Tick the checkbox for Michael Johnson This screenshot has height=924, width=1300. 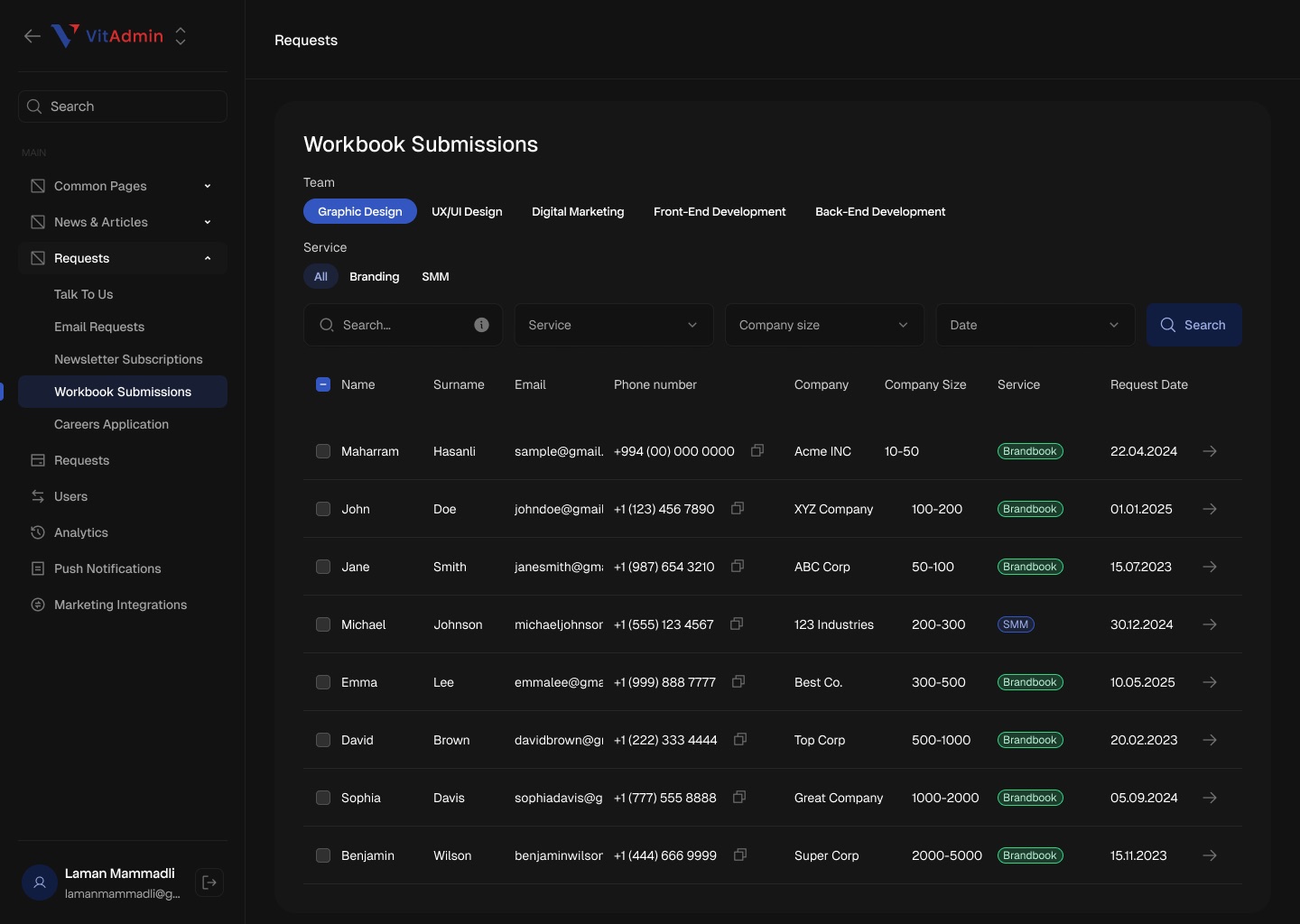pos(323,624)
